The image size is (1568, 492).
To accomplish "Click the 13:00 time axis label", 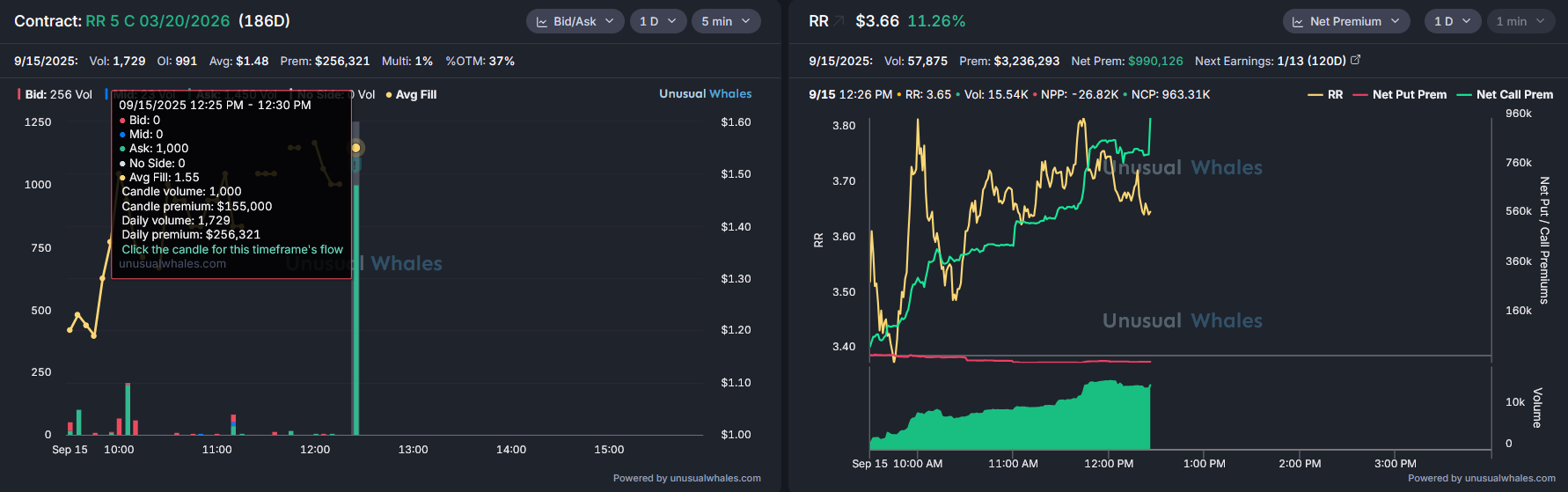I will click(x=413, y=449).
